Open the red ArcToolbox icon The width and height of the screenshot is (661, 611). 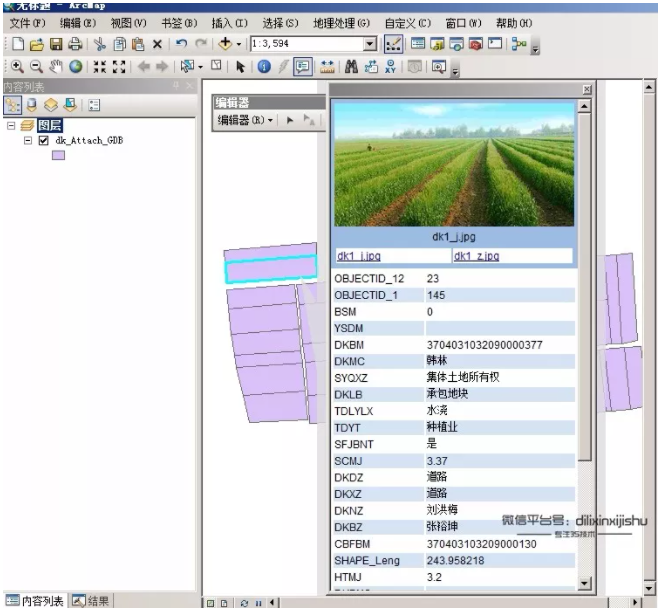tap(476, 43)
